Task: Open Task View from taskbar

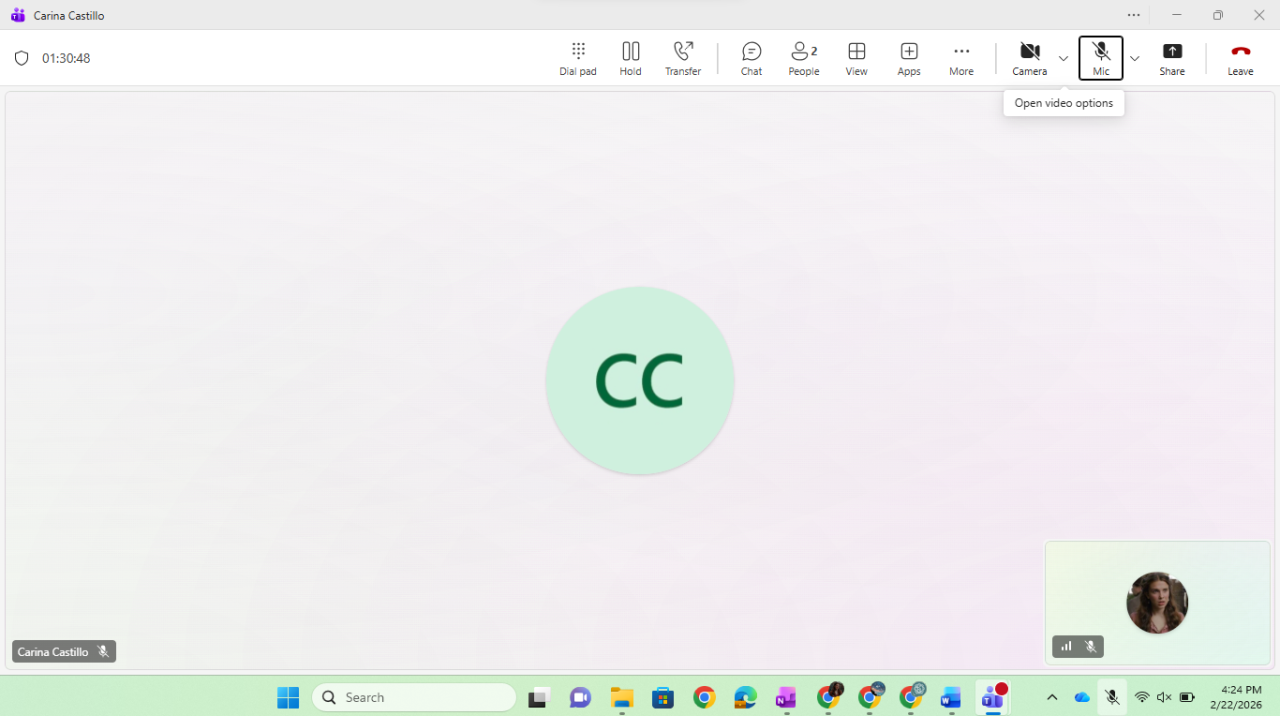Action: coord(539,697)
